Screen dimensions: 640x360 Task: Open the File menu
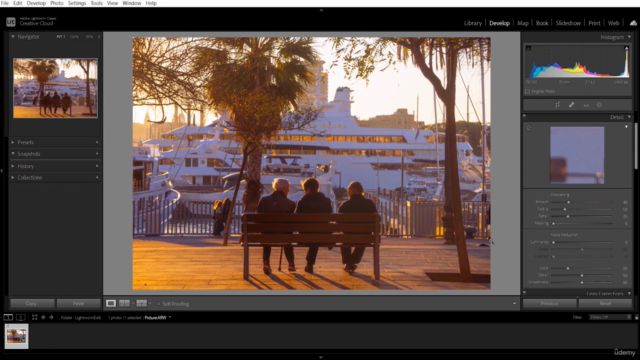(x=5, y=3)
